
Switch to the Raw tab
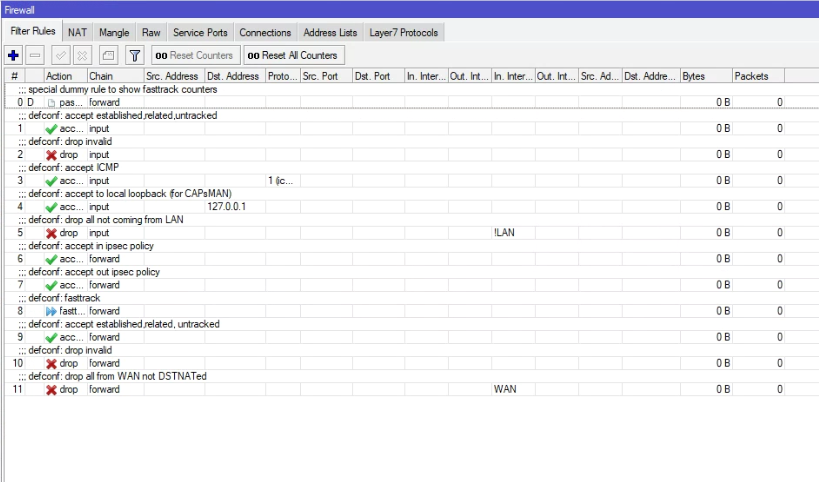[x=151, y=32]
